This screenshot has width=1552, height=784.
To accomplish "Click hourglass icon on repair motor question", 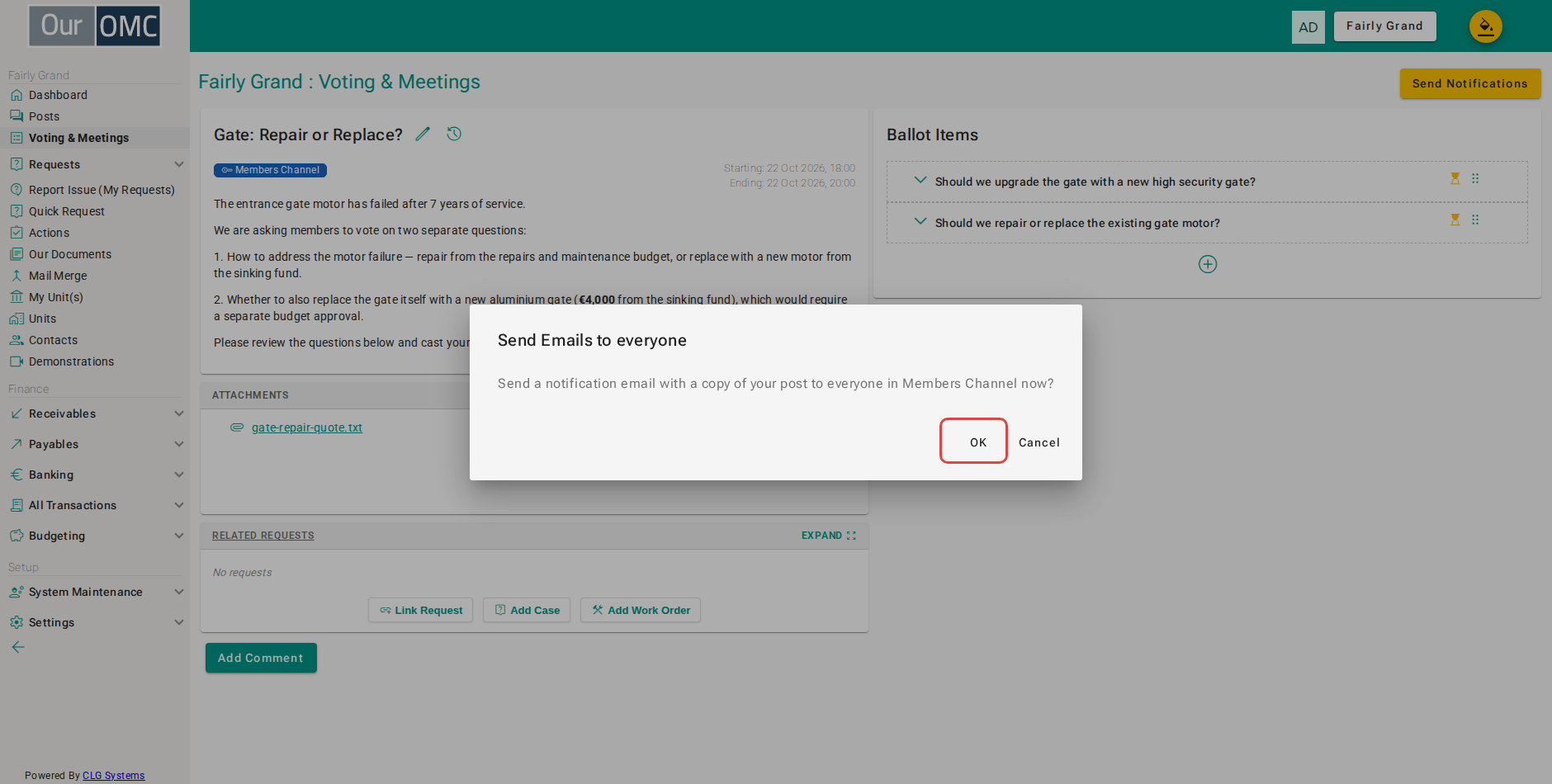I will [x=1455, y=220].
